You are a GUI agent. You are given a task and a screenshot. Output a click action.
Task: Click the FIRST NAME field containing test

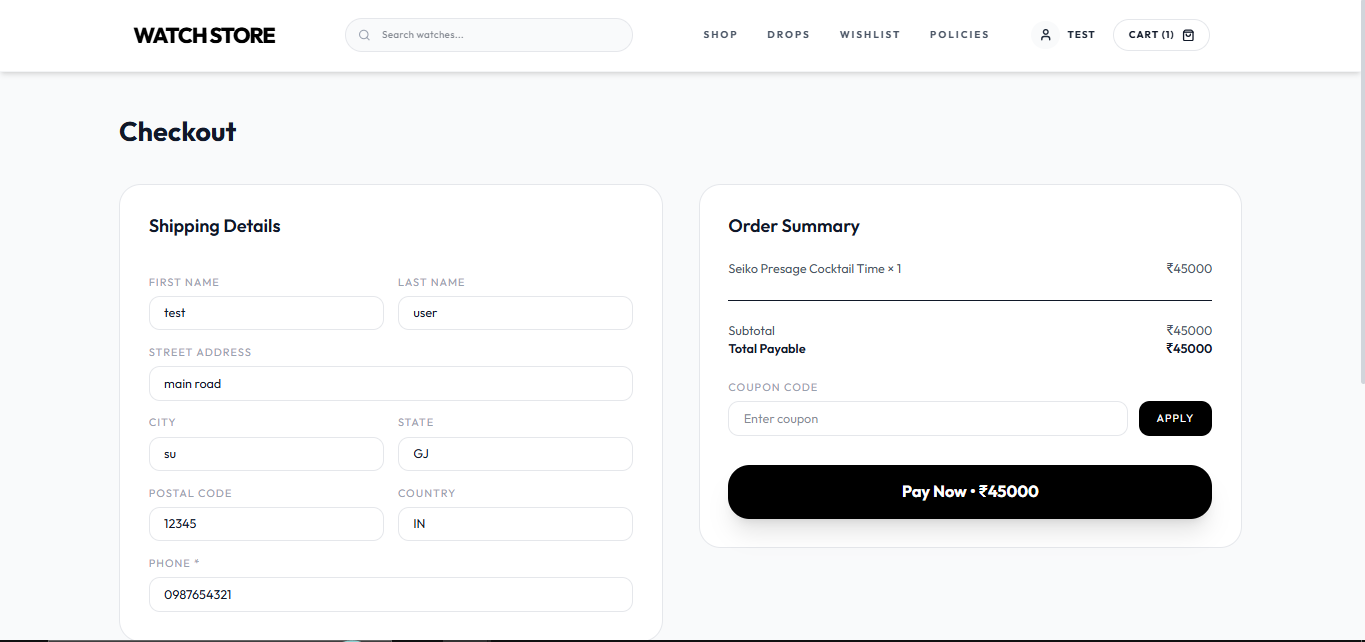click(x=266, y=313)
